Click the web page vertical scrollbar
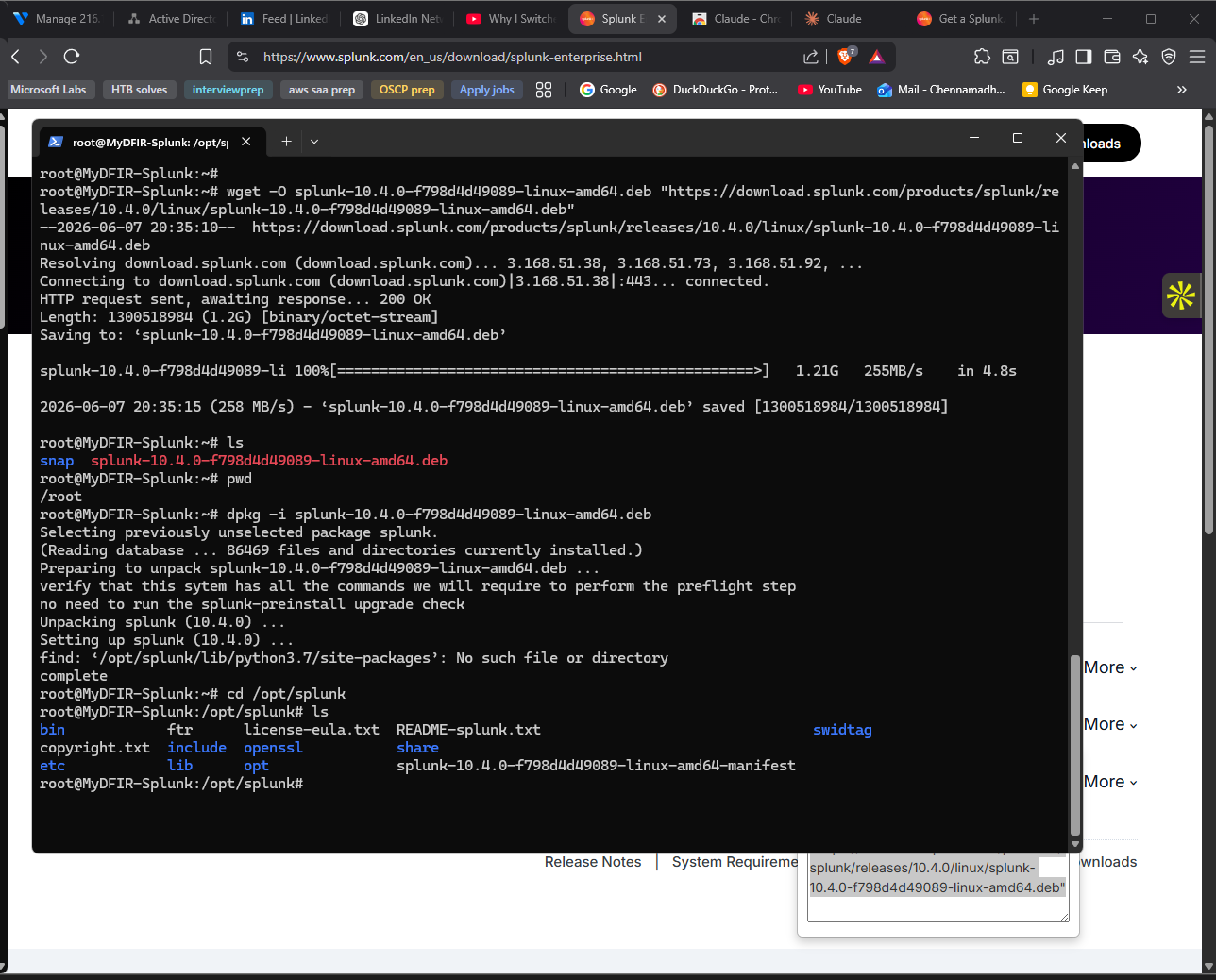This screenshot has width=1216, height=980. tap(1208, 330)
